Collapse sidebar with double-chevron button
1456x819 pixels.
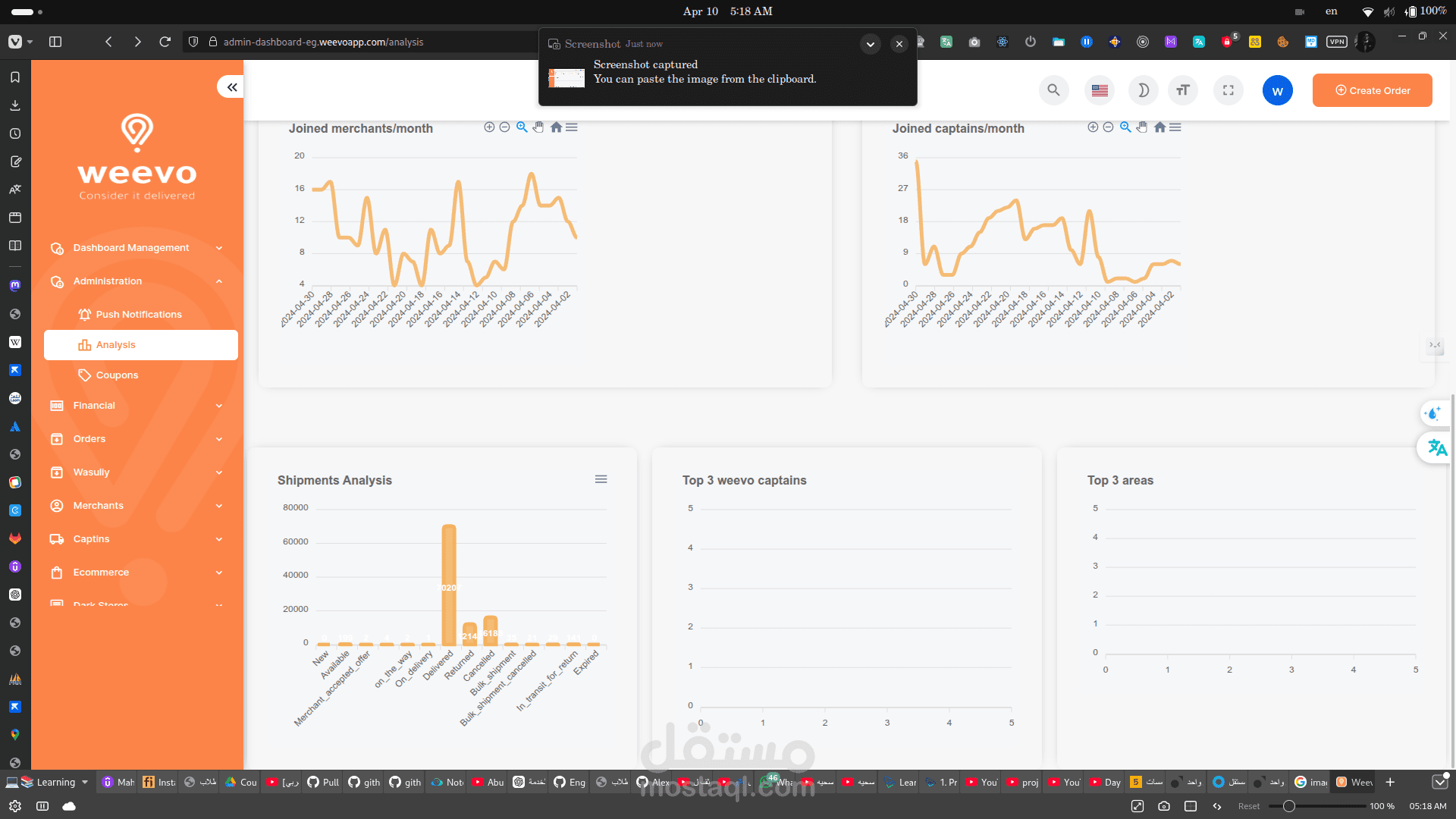pos(231,87)
